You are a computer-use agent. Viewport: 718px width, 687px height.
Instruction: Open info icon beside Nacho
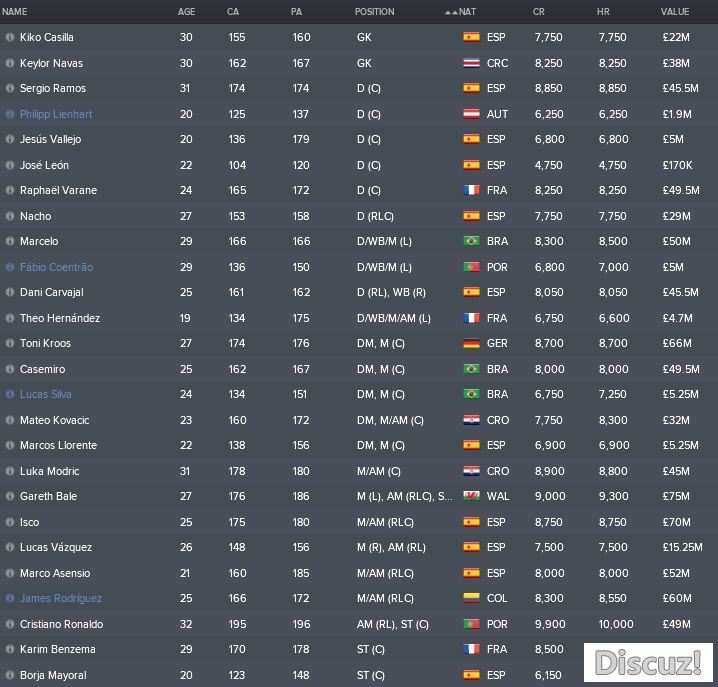[10, 216]
